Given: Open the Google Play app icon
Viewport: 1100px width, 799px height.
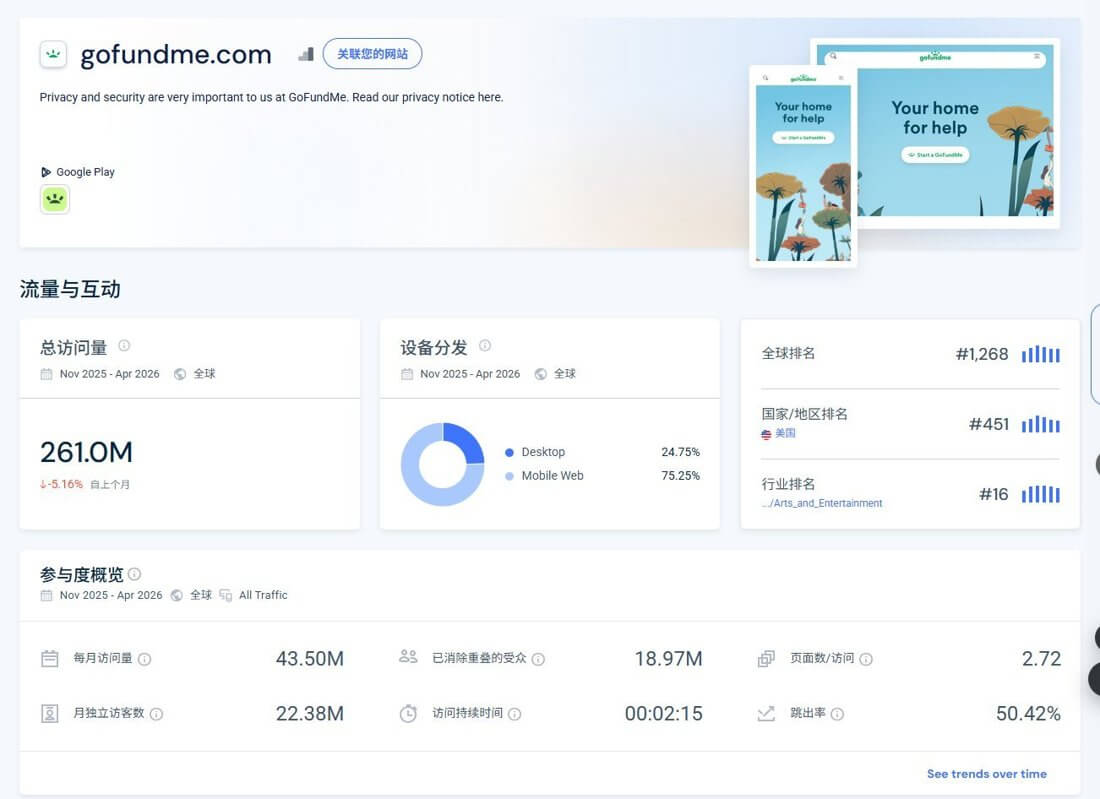Looking at the screenshot, I should coord(55,199).
